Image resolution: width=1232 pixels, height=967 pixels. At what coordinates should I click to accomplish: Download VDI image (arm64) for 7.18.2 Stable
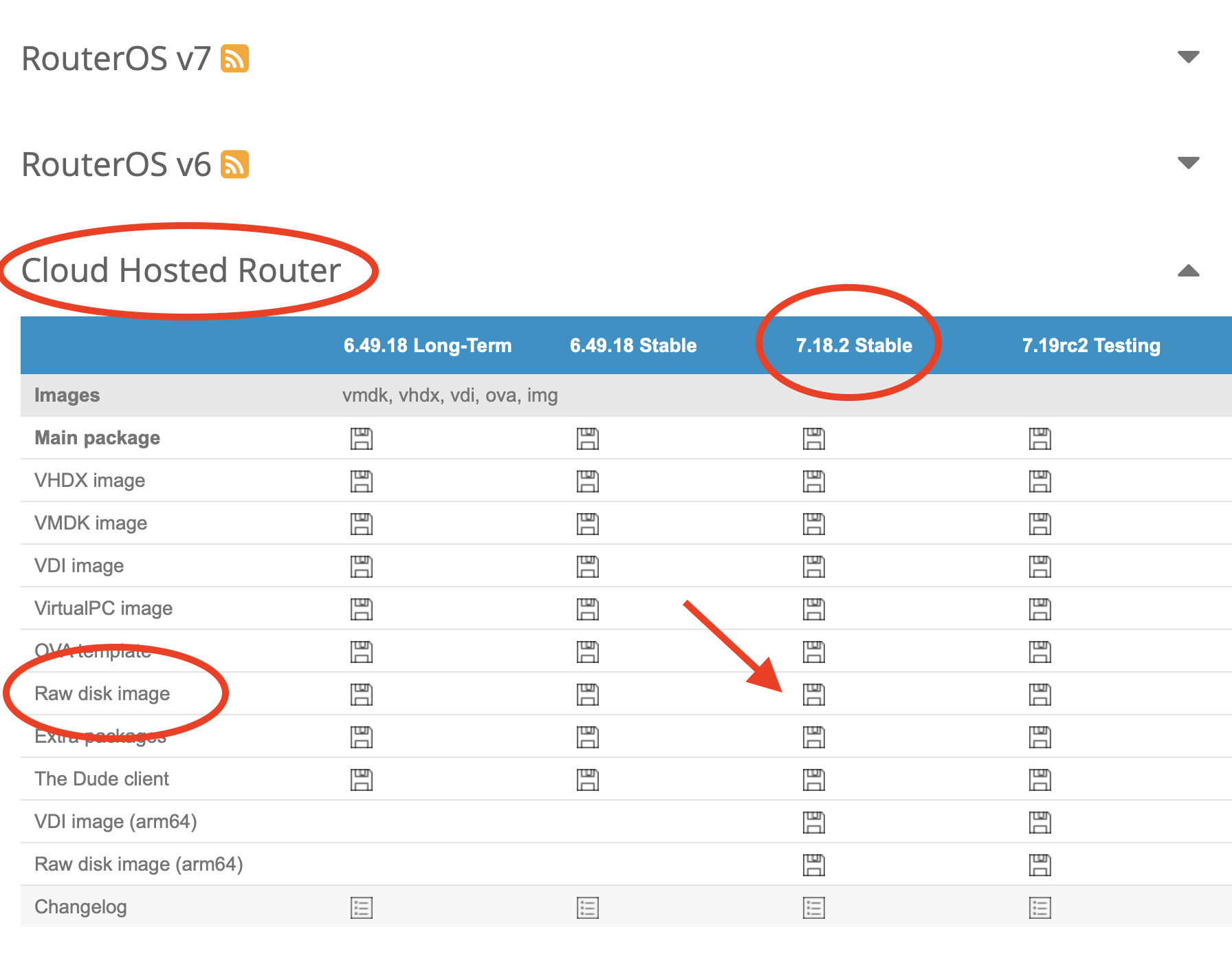pos(814,823)
